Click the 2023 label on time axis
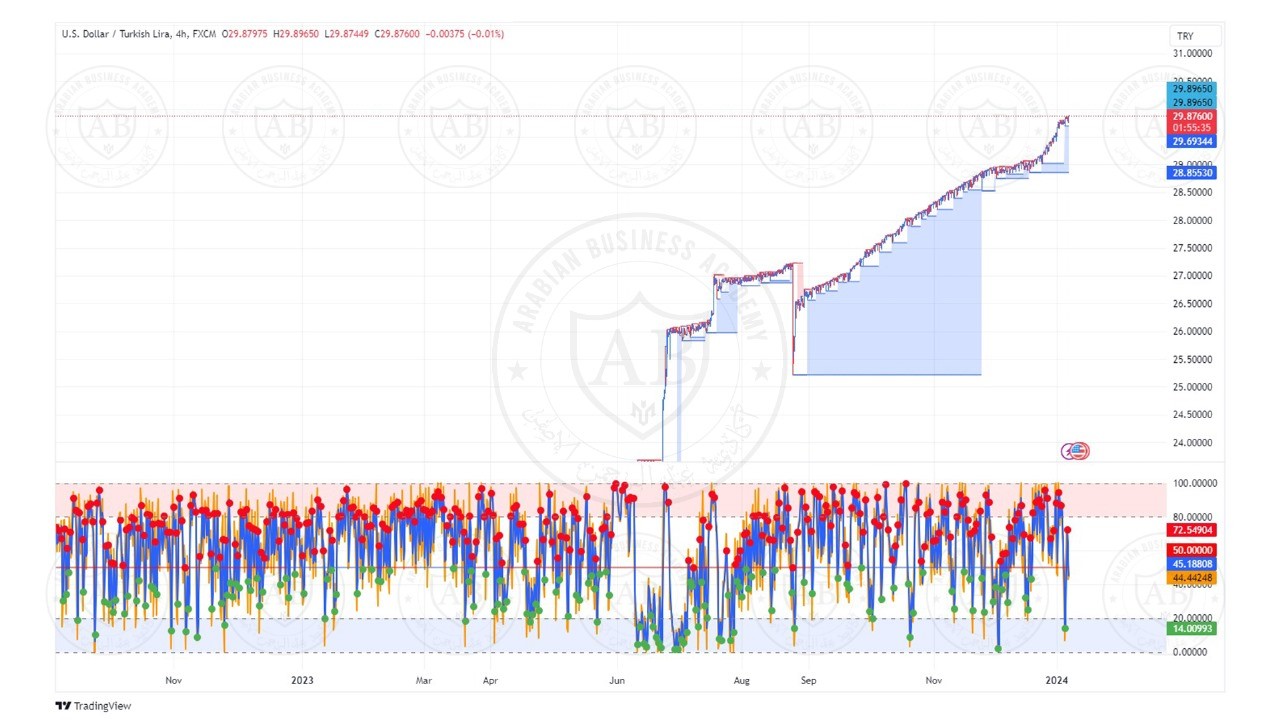 302,680
